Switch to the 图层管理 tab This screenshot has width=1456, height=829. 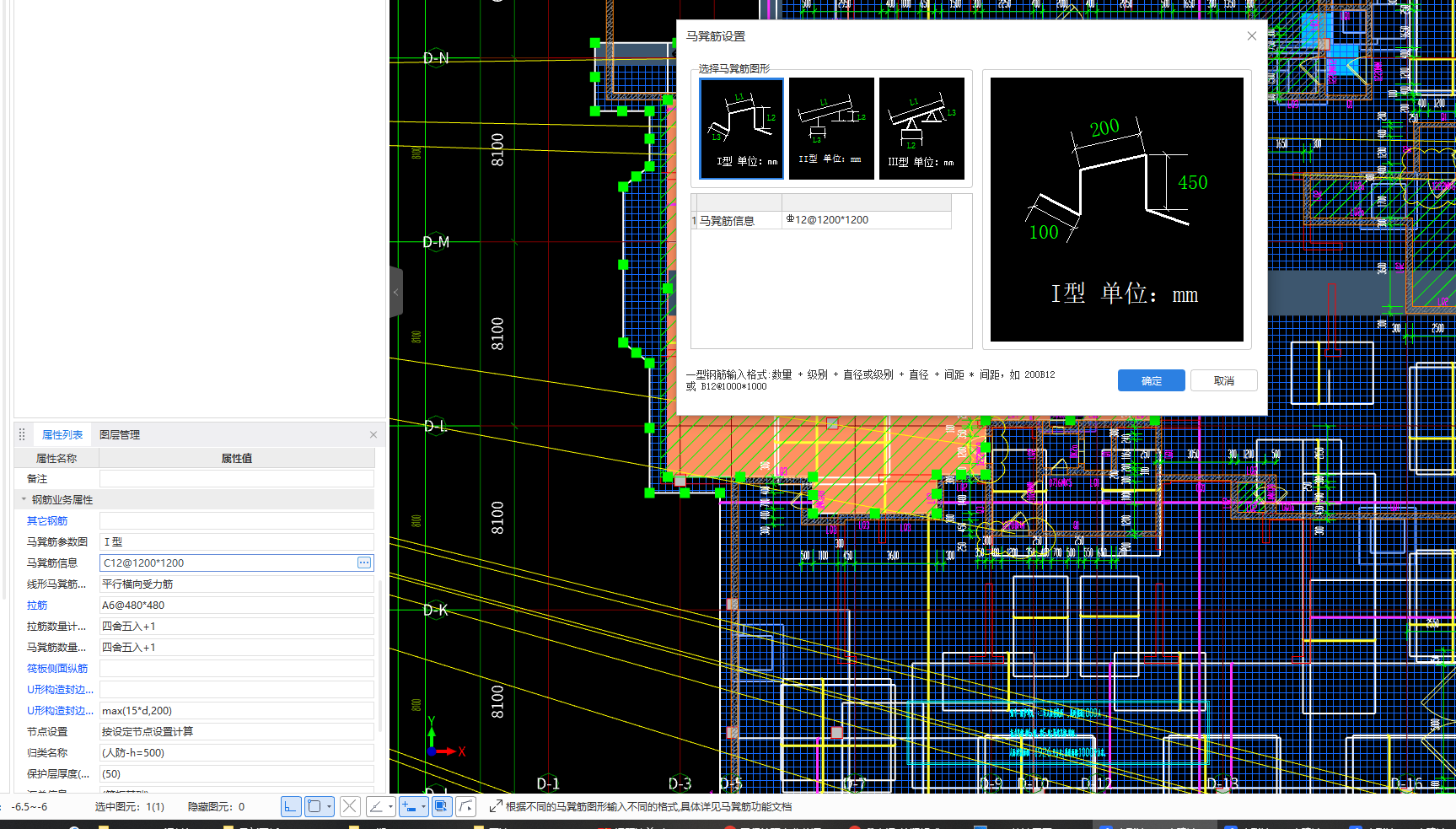click(120, 434)
